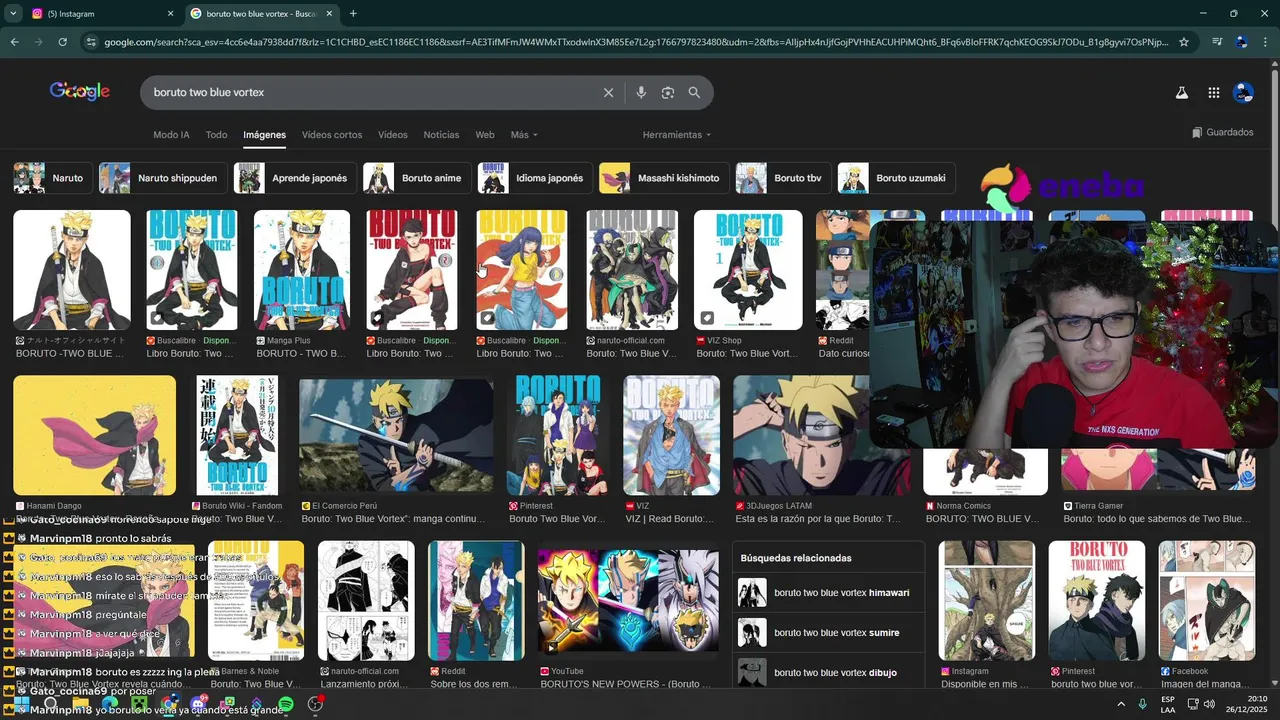The width and height of the screenshot is (1280, 720).
Task: Click Google logo
Action: [79, 91]
